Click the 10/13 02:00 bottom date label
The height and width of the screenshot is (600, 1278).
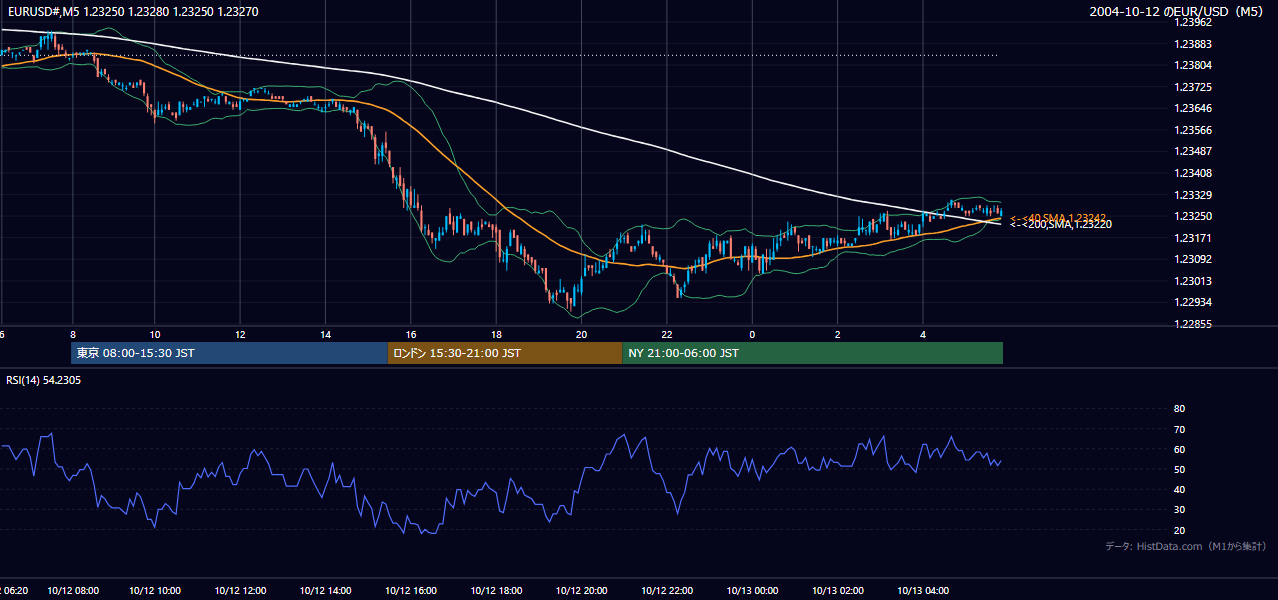coord(838,591)
